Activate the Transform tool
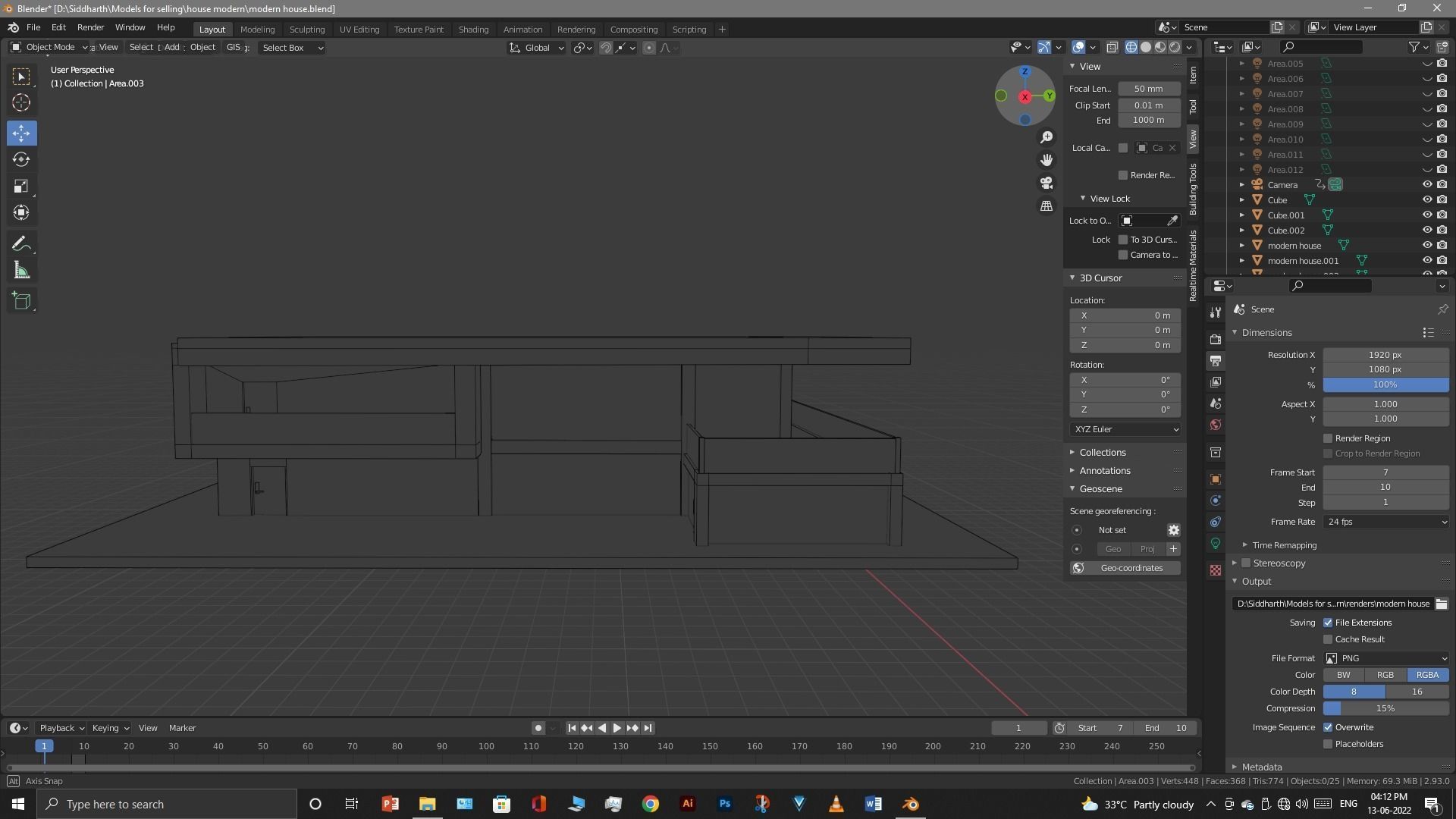This screenshot has width=1456, height=819. 21,213
